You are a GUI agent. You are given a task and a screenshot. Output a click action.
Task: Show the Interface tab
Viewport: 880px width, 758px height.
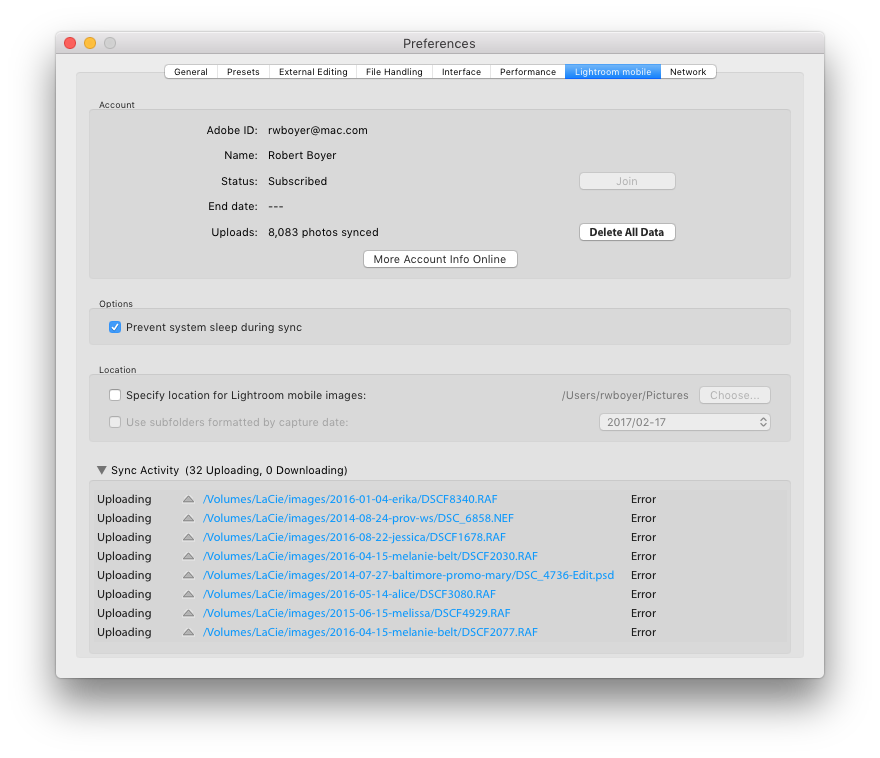click(461, 72)
